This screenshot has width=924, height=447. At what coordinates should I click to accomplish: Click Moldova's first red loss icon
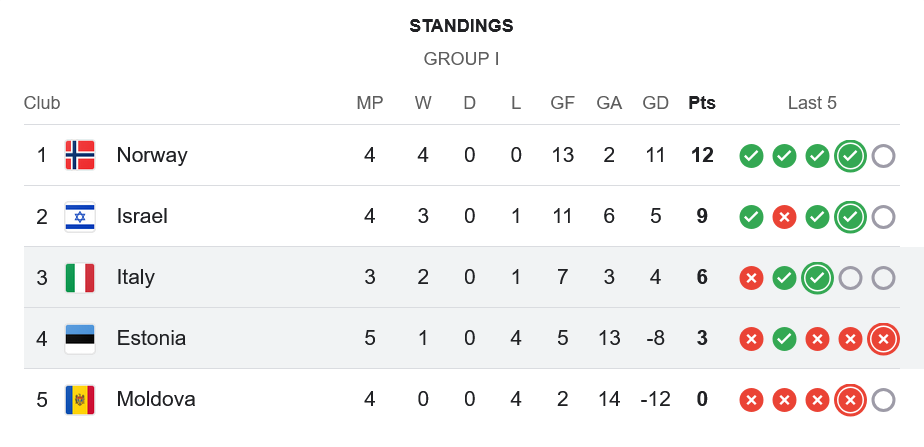751,400
